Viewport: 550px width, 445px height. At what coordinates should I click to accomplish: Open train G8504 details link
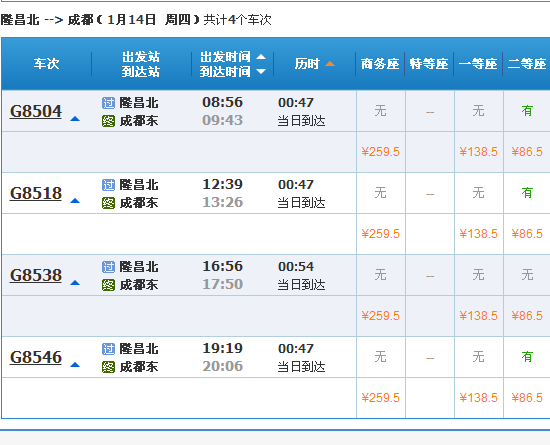(36, 112)
